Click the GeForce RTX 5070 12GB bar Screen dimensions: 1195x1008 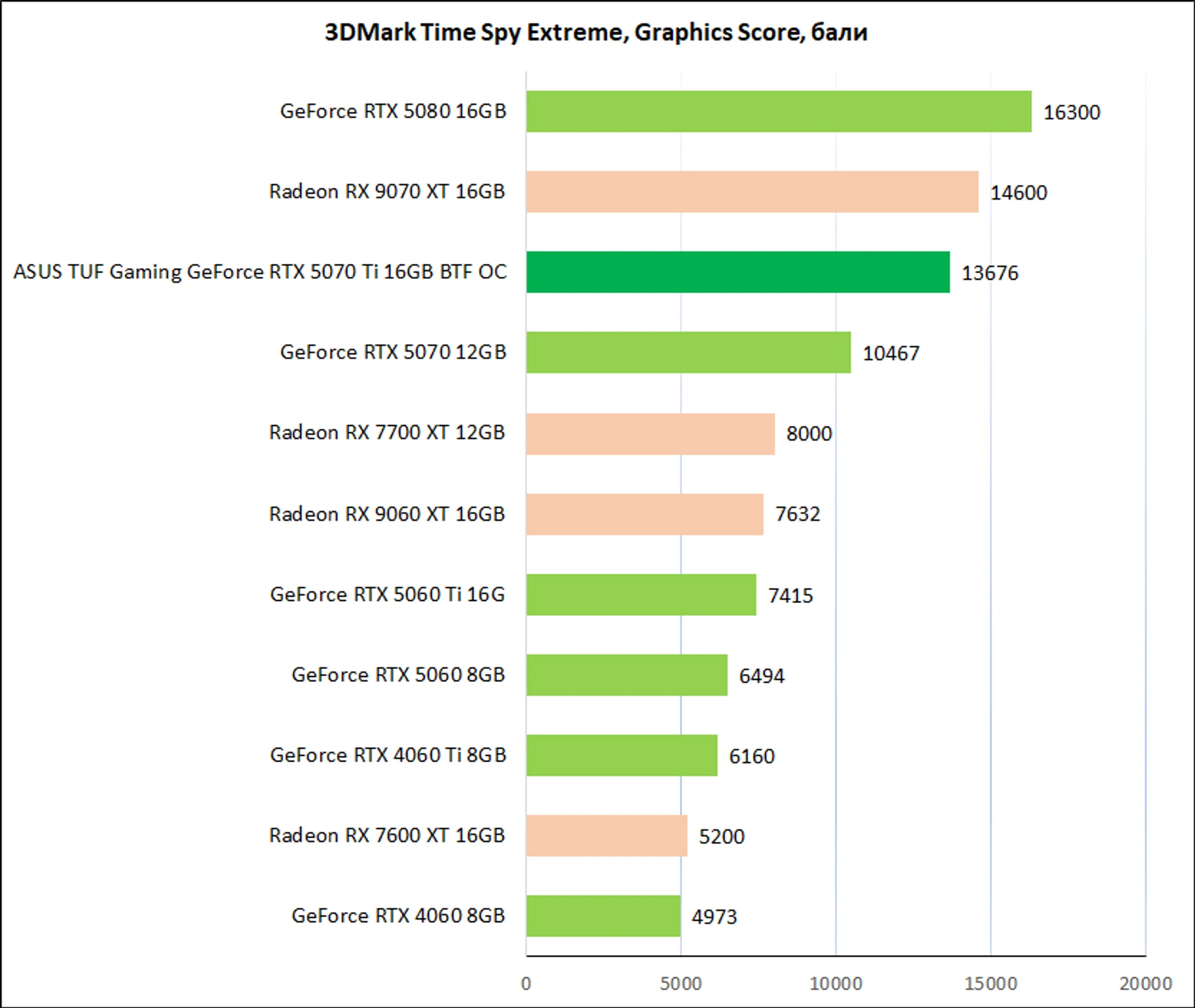(x=688, y=352)
